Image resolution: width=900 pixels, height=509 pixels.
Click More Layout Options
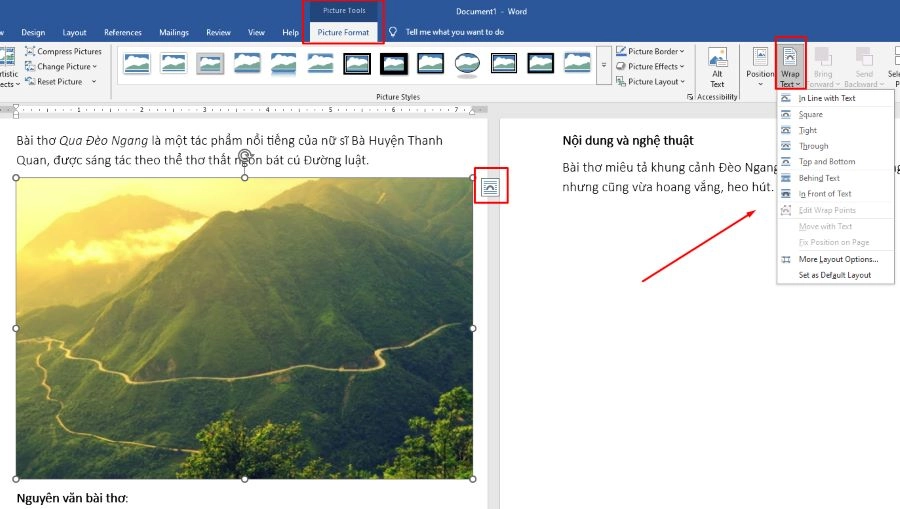pyautogui.click(x=838, y=259)
